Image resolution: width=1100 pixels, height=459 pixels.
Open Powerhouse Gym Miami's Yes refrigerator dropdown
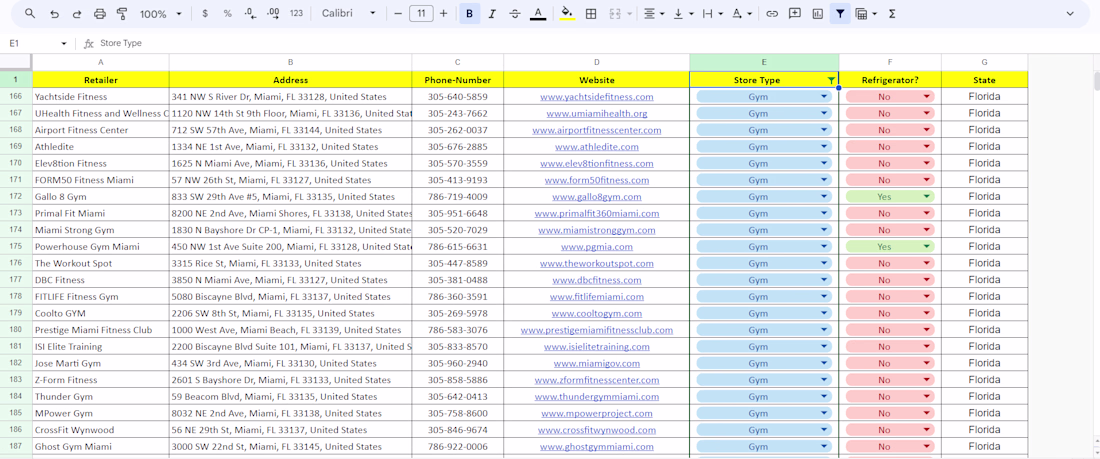(927, 247)
